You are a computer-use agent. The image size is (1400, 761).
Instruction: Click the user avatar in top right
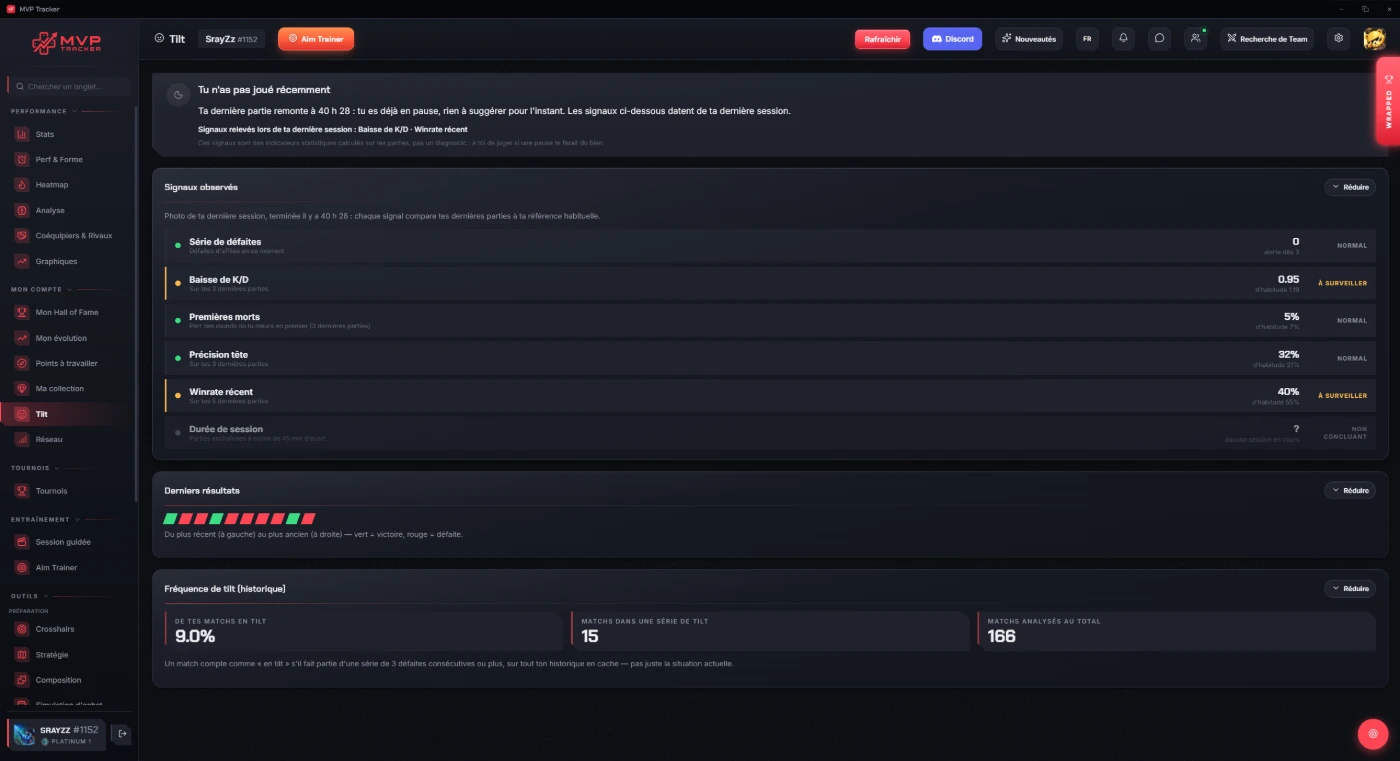click(1373, 39)
